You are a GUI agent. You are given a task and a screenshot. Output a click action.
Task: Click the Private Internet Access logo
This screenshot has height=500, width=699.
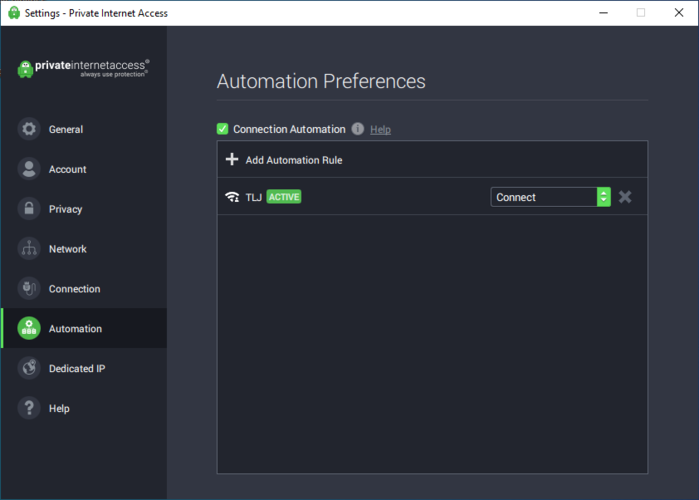(x=83, y=69)
